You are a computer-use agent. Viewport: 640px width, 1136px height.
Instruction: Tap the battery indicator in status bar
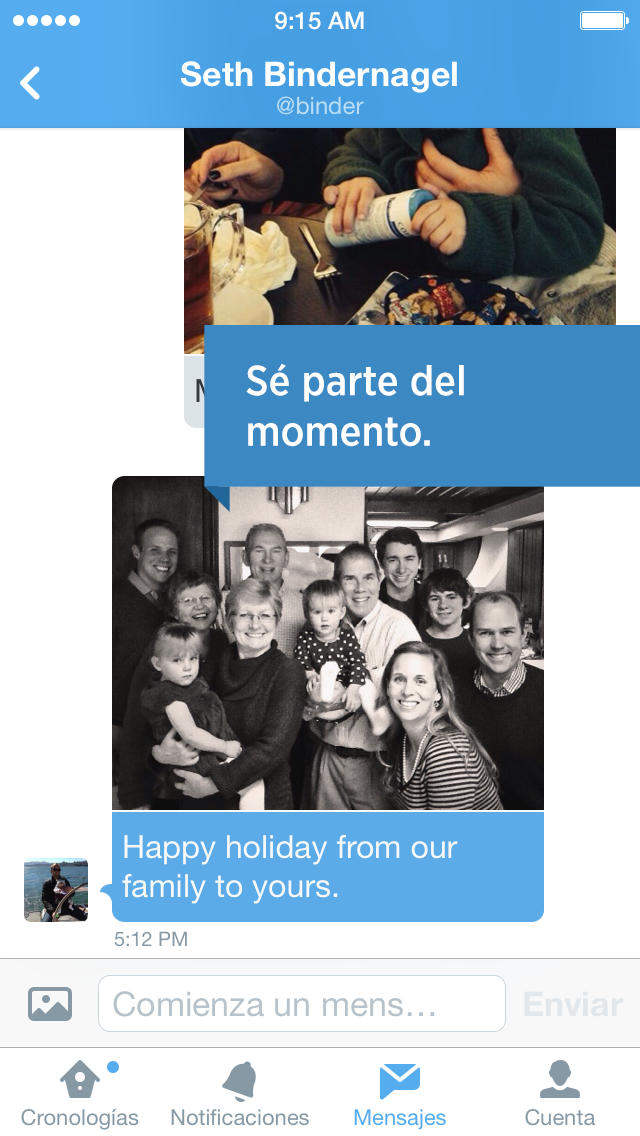(604, 20)
